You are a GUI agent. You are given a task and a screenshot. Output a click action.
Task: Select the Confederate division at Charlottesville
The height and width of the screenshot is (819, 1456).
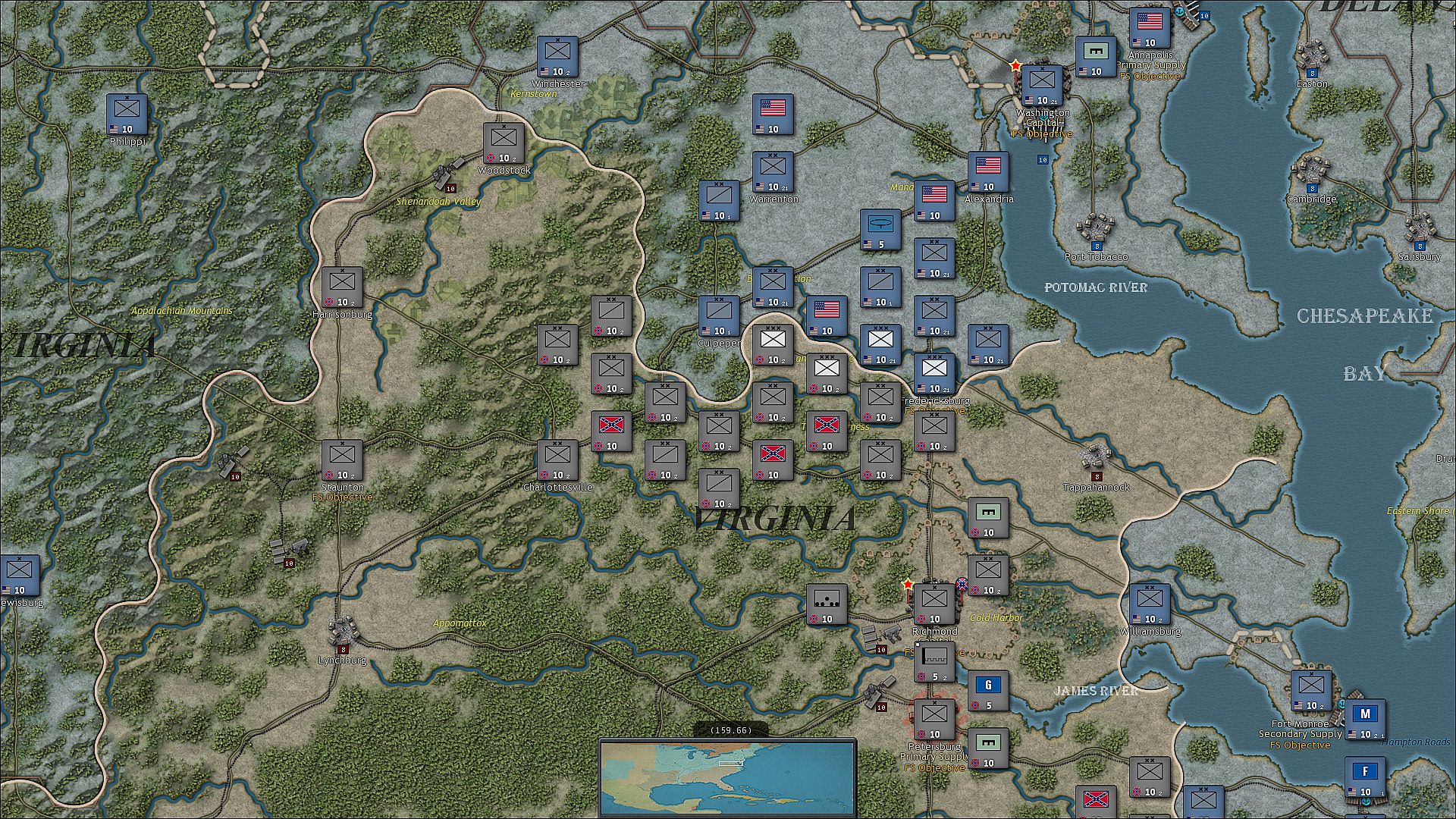(x=557, y=460)
